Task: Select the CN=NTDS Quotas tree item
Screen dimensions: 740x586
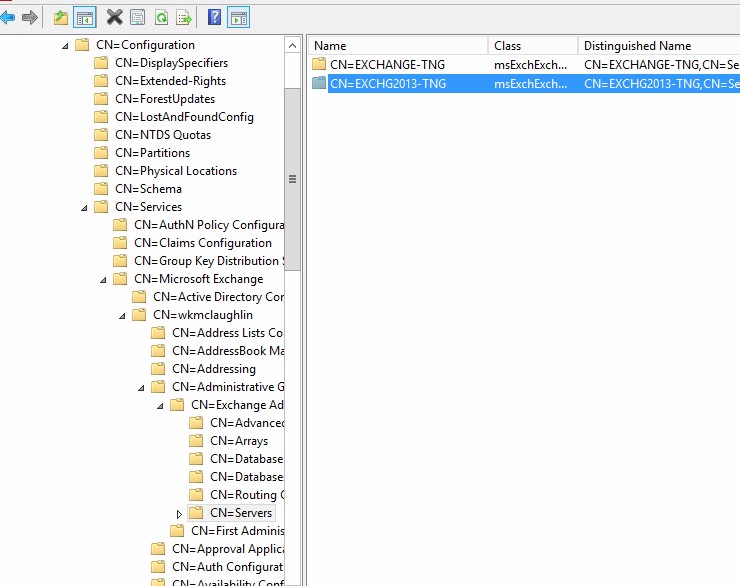Action: point(163,134)
